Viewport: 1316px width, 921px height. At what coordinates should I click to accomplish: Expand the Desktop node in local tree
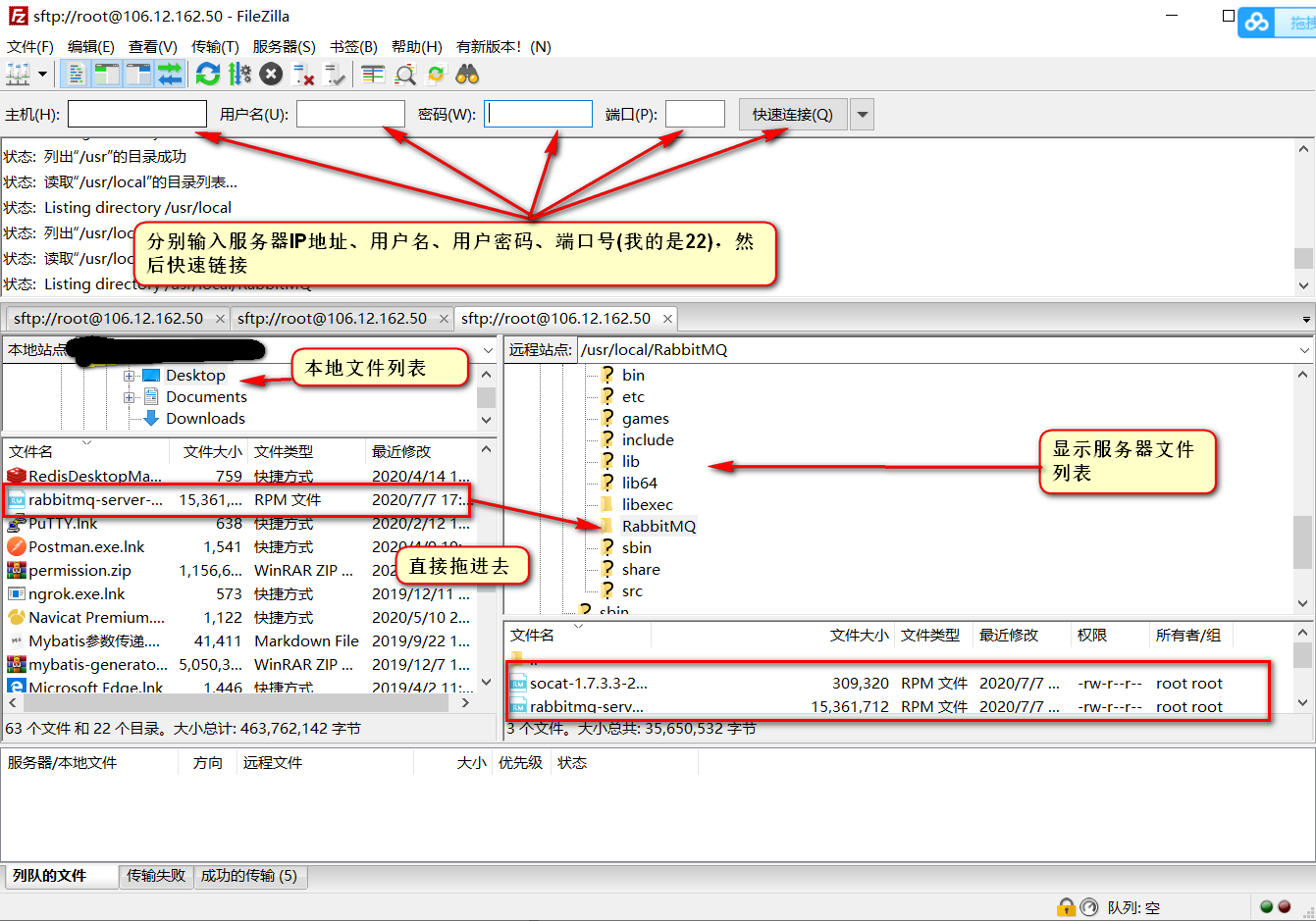click(129, 376)
